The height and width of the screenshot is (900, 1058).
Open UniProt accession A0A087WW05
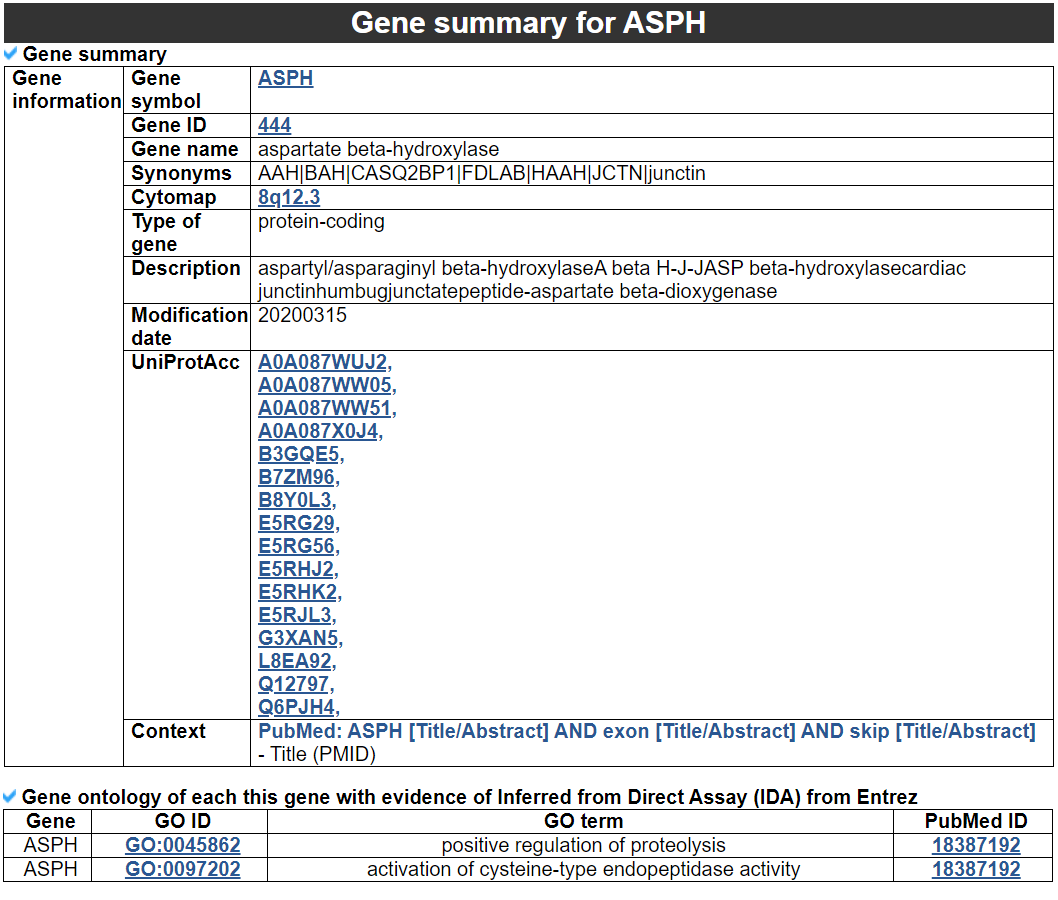tap(324, 385)
